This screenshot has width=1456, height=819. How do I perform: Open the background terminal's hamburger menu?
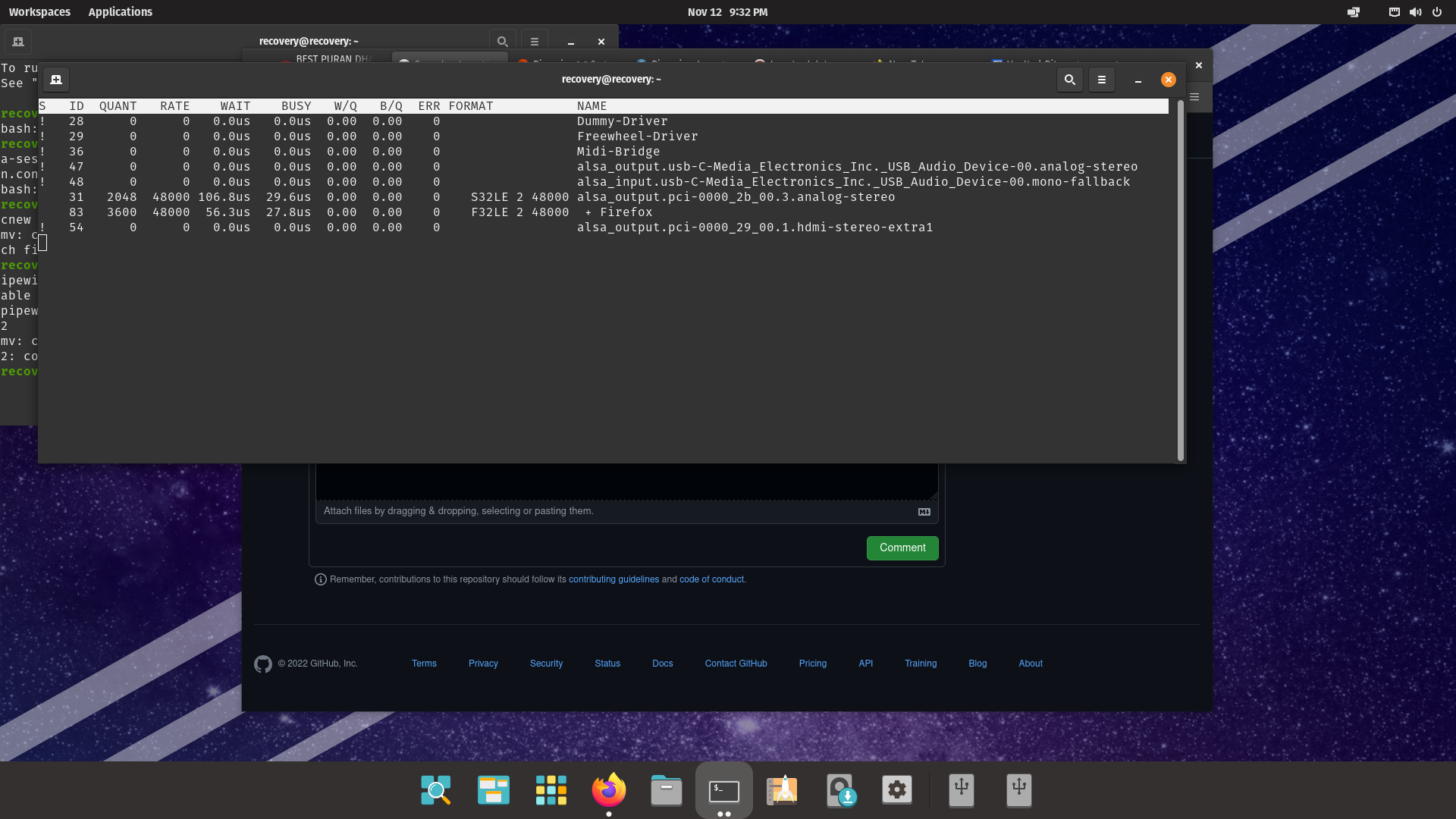pos(535,41)
